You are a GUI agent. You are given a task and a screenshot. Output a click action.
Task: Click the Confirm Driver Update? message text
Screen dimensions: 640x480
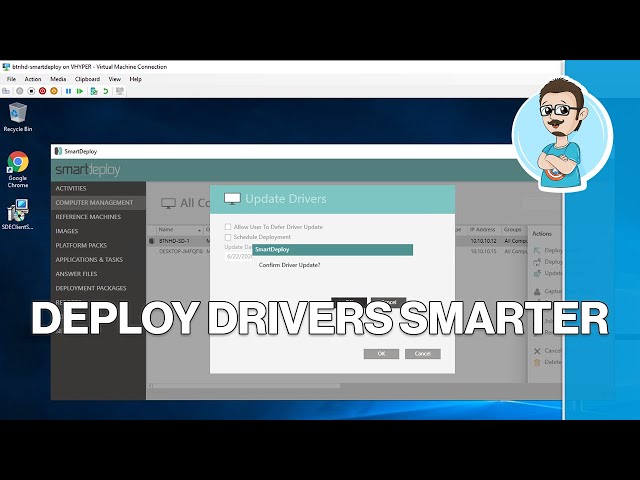[289, 265]
